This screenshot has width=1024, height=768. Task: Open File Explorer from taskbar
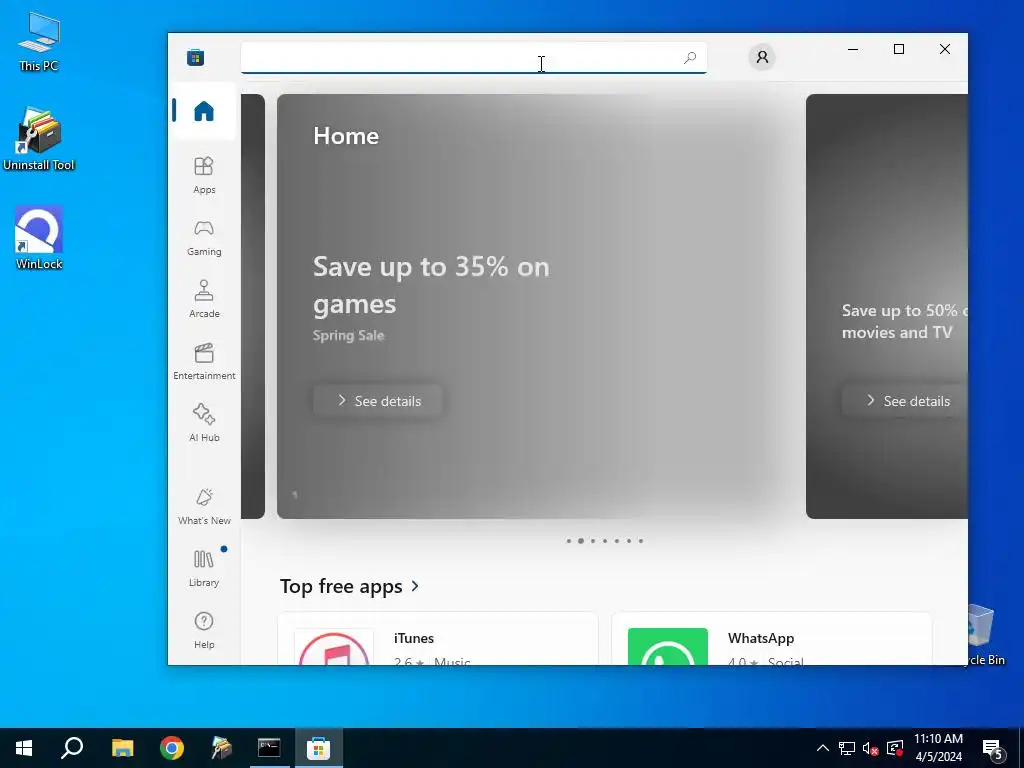[122, 748]
